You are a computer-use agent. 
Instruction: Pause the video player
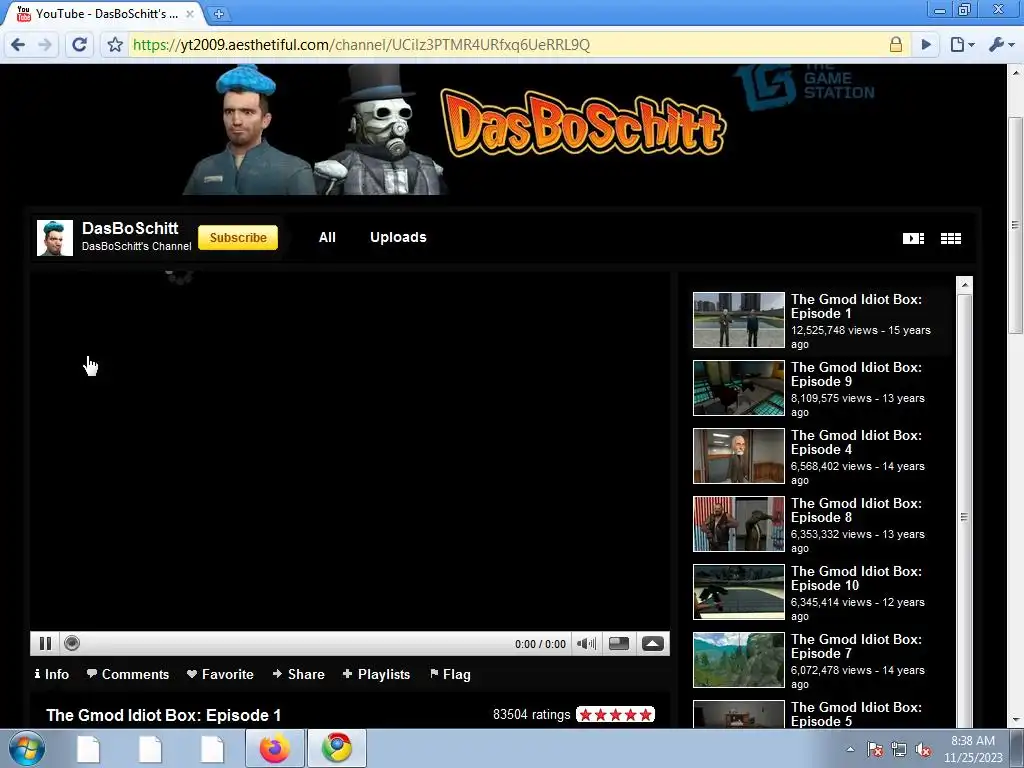45,643
